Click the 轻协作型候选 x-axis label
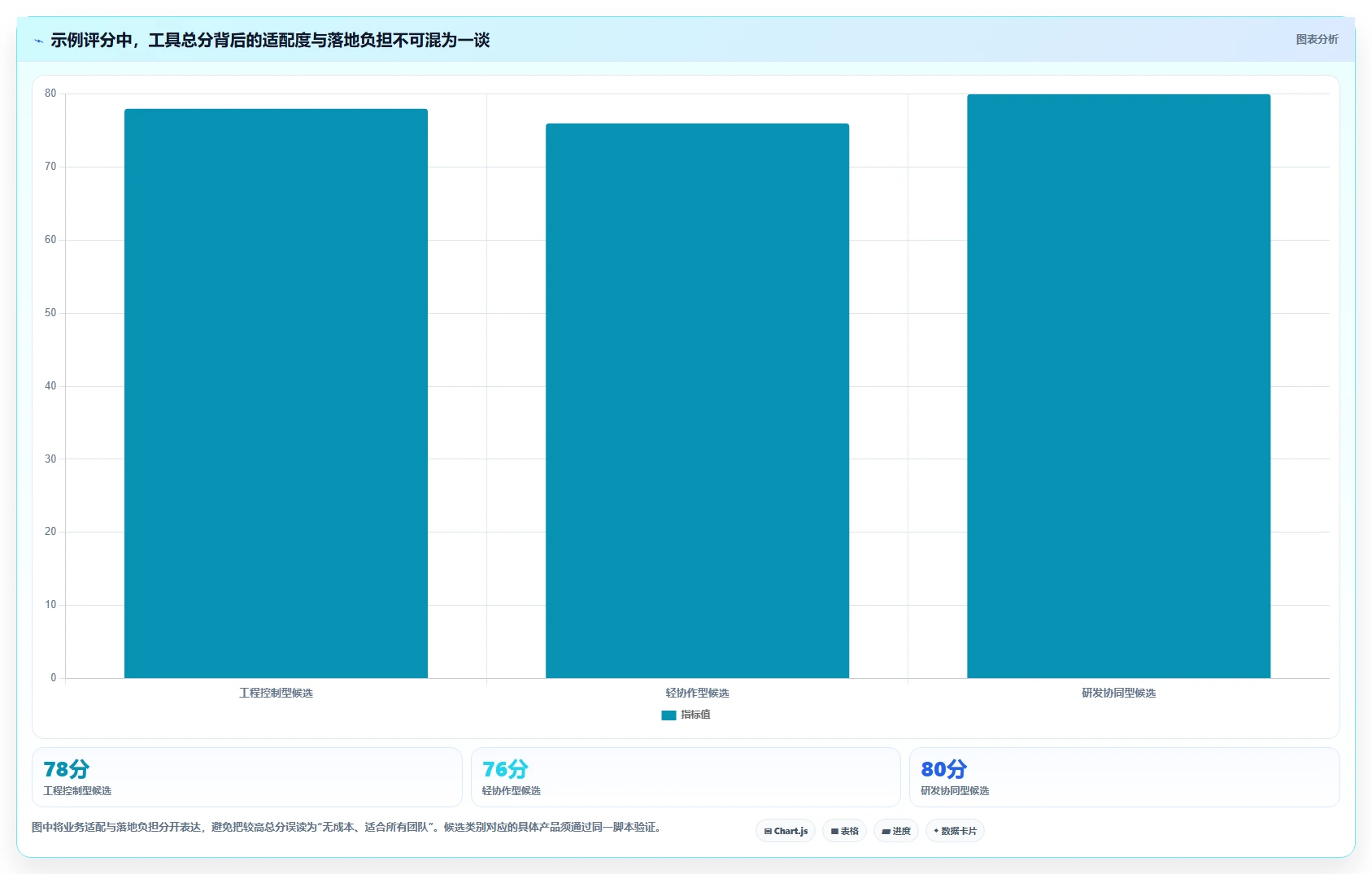The width and height of the screenshot is (1372, 874). pos(697,693)
